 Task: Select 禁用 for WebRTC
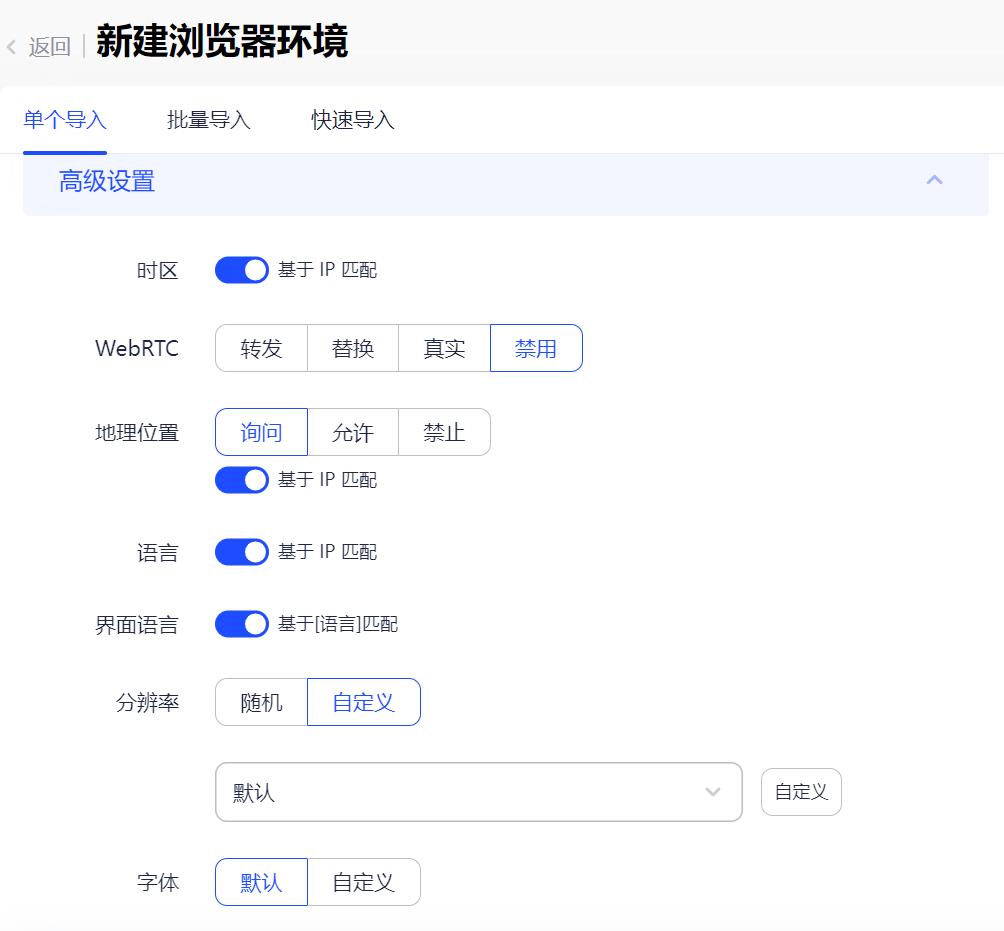[x=536, y=348]
